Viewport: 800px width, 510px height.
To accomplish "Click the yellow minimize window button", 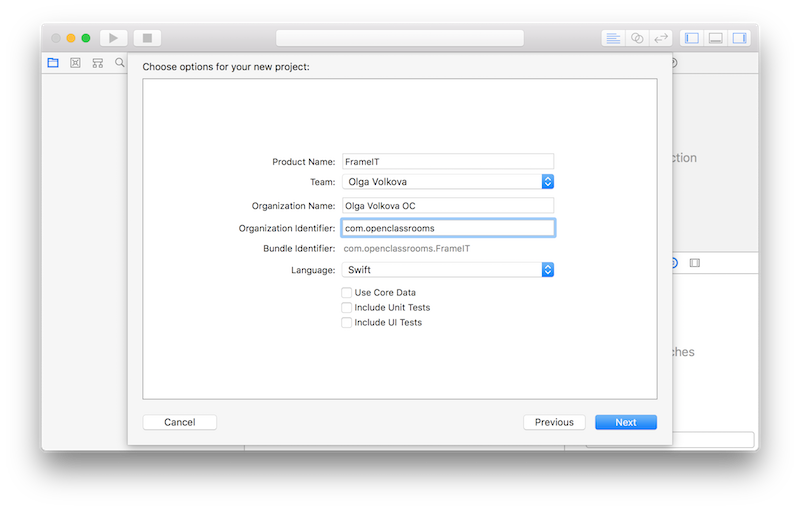I will 71,38.
